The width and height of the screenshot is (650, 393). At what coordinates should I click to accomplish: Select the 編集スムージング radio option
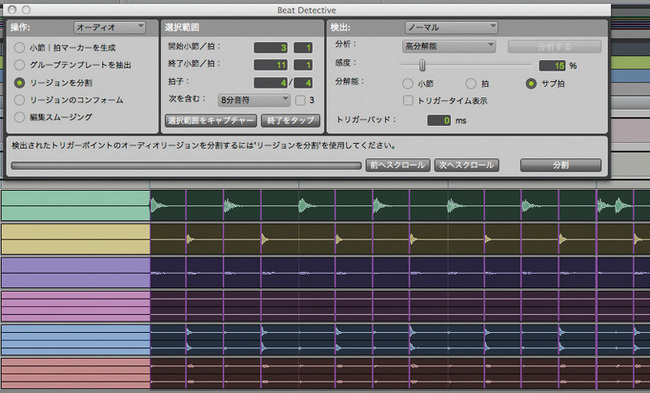(x=19, y=117)
